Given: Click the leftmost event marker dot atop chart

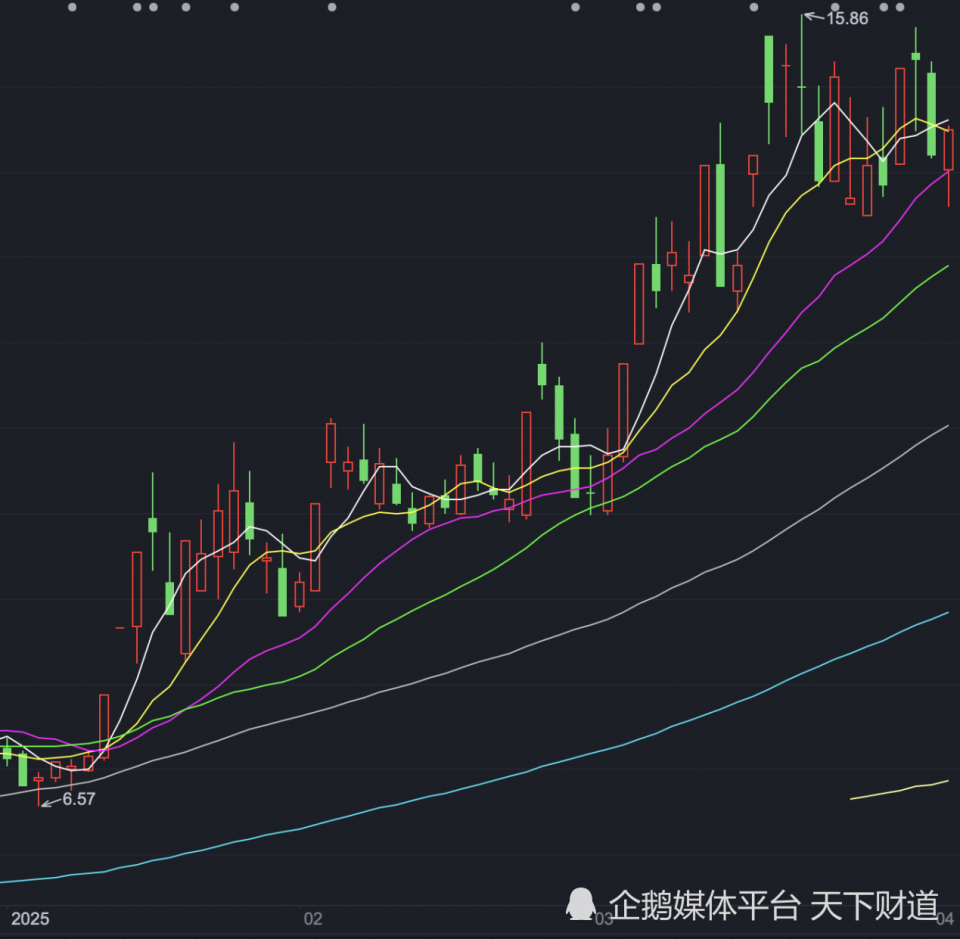Looking at the screenshot, I should click(x=72, y=7).
